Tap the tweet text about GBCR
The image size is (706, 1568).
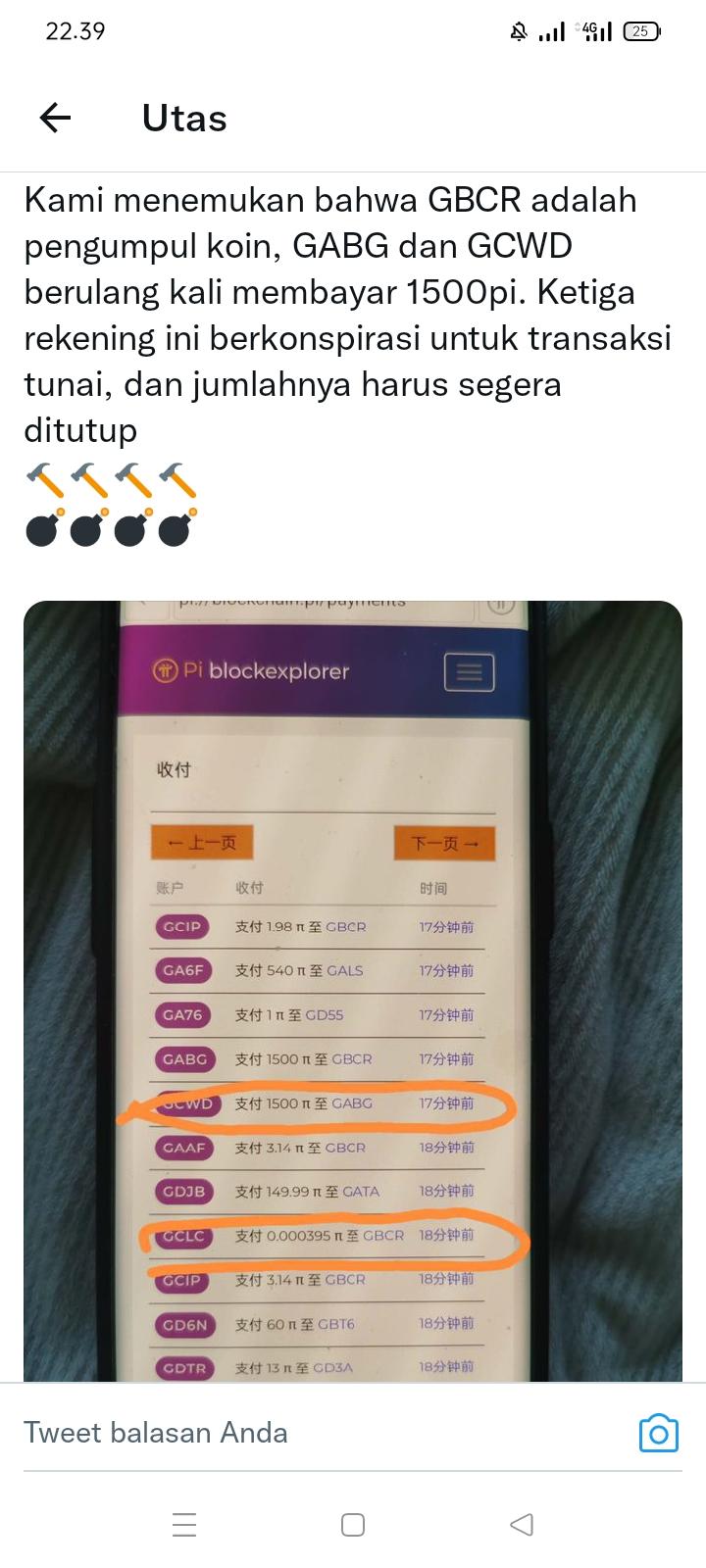(x=348, y=315)
